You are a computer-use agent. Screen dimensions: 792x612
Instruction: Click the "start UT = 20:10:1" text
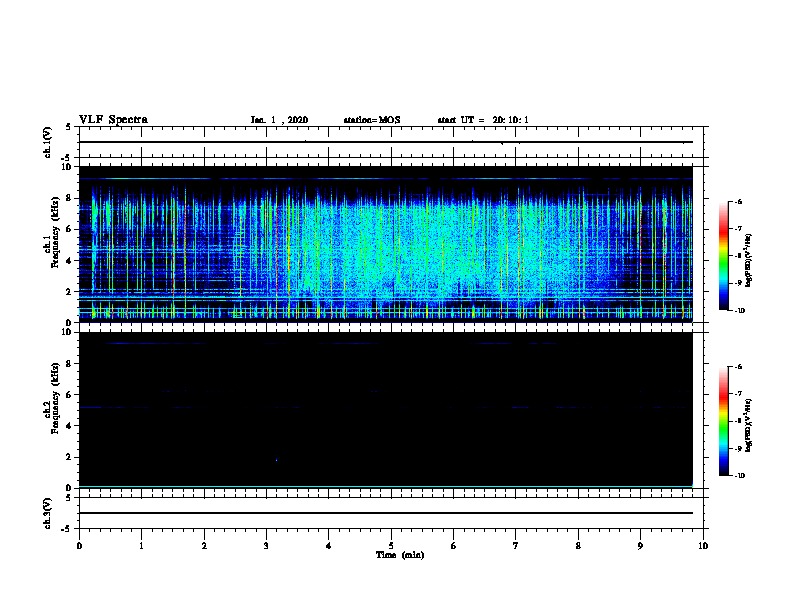[x=483, y=120]
